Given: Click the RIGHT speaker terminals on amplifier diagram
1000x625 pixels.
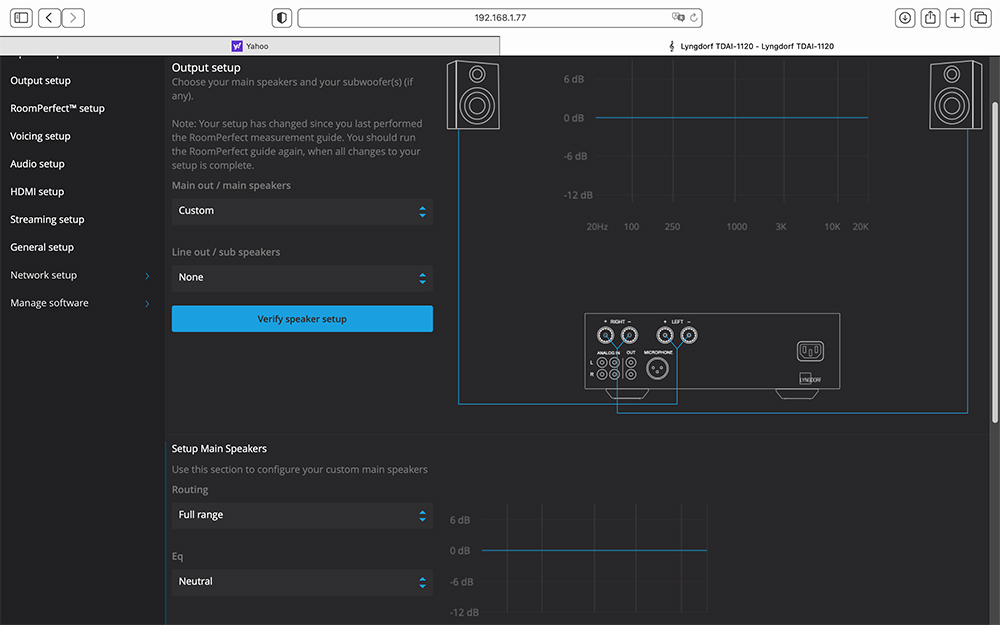Looking at the screenshot, I should (617, 335).
